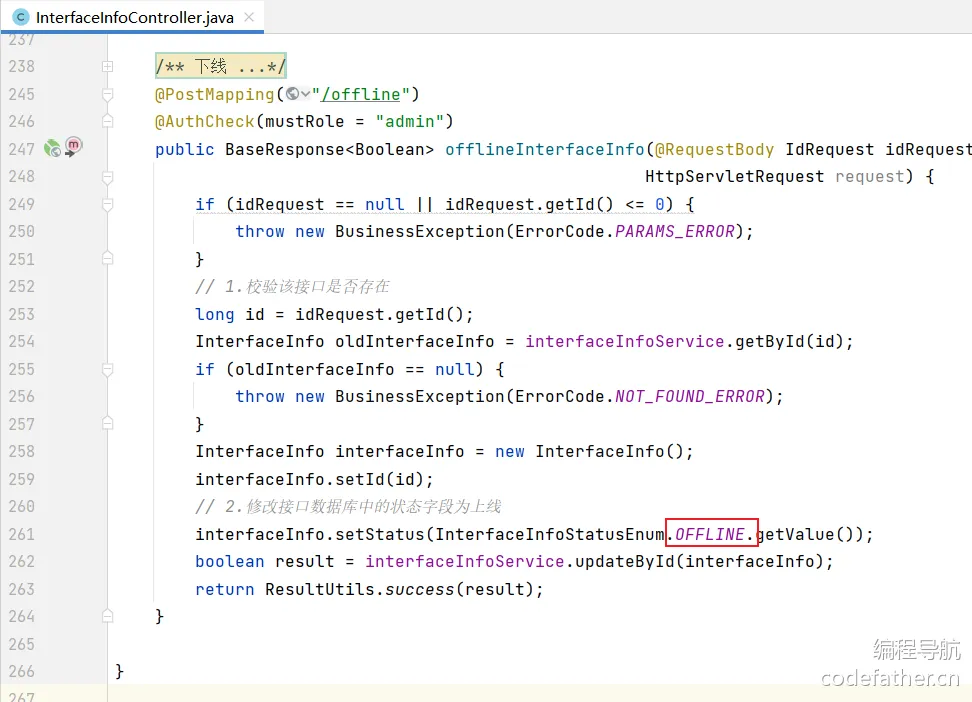Click InterfaceInfoStatusEnum on line 261
Screen dimensions: 972x702
tap(550, 534)
